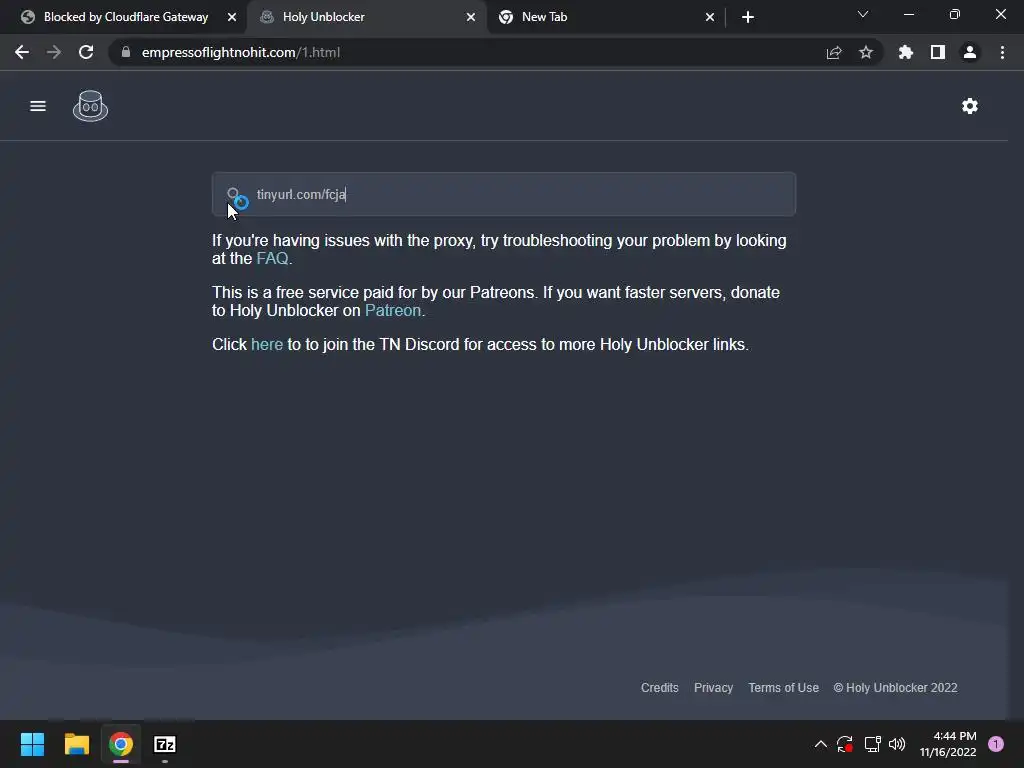Image resolution: width=1024 pixels, height=768 pixels.
Task: Open the settings gear on the page
Action: click(970, 106)
